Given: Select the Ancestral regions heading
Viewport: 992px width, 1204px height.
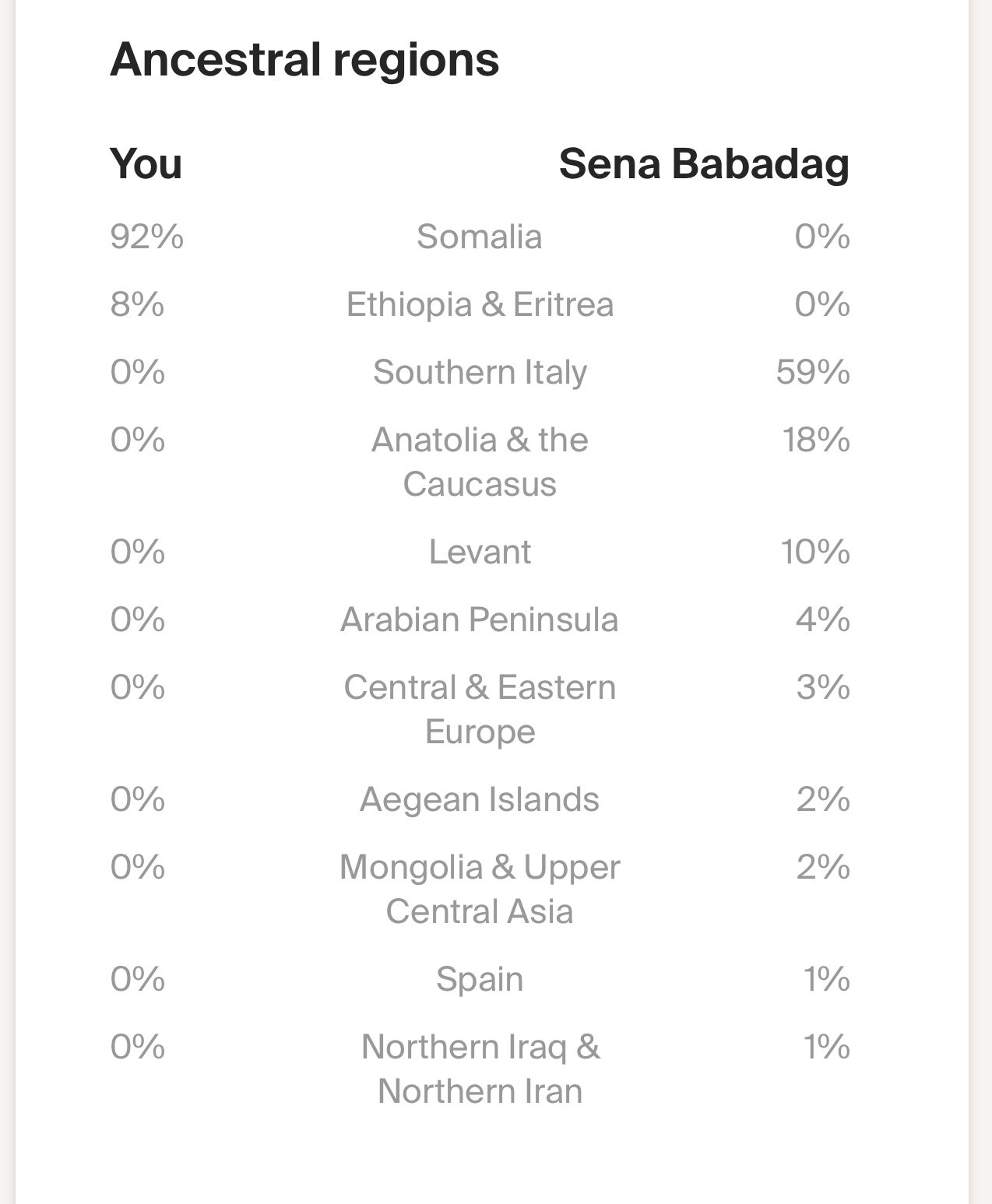Looking at the screenshot, I should click(304, 60).
